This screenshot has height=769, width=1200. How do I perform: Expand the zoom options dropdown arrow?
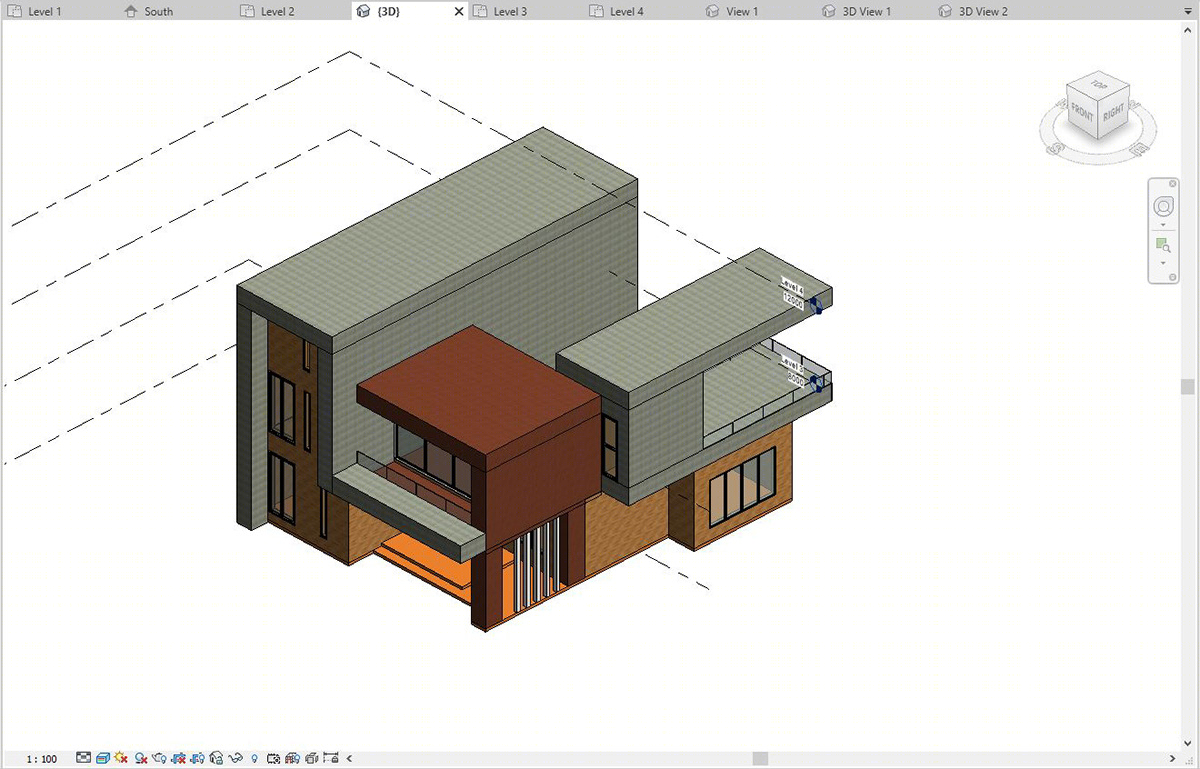tap(1163, 263)
